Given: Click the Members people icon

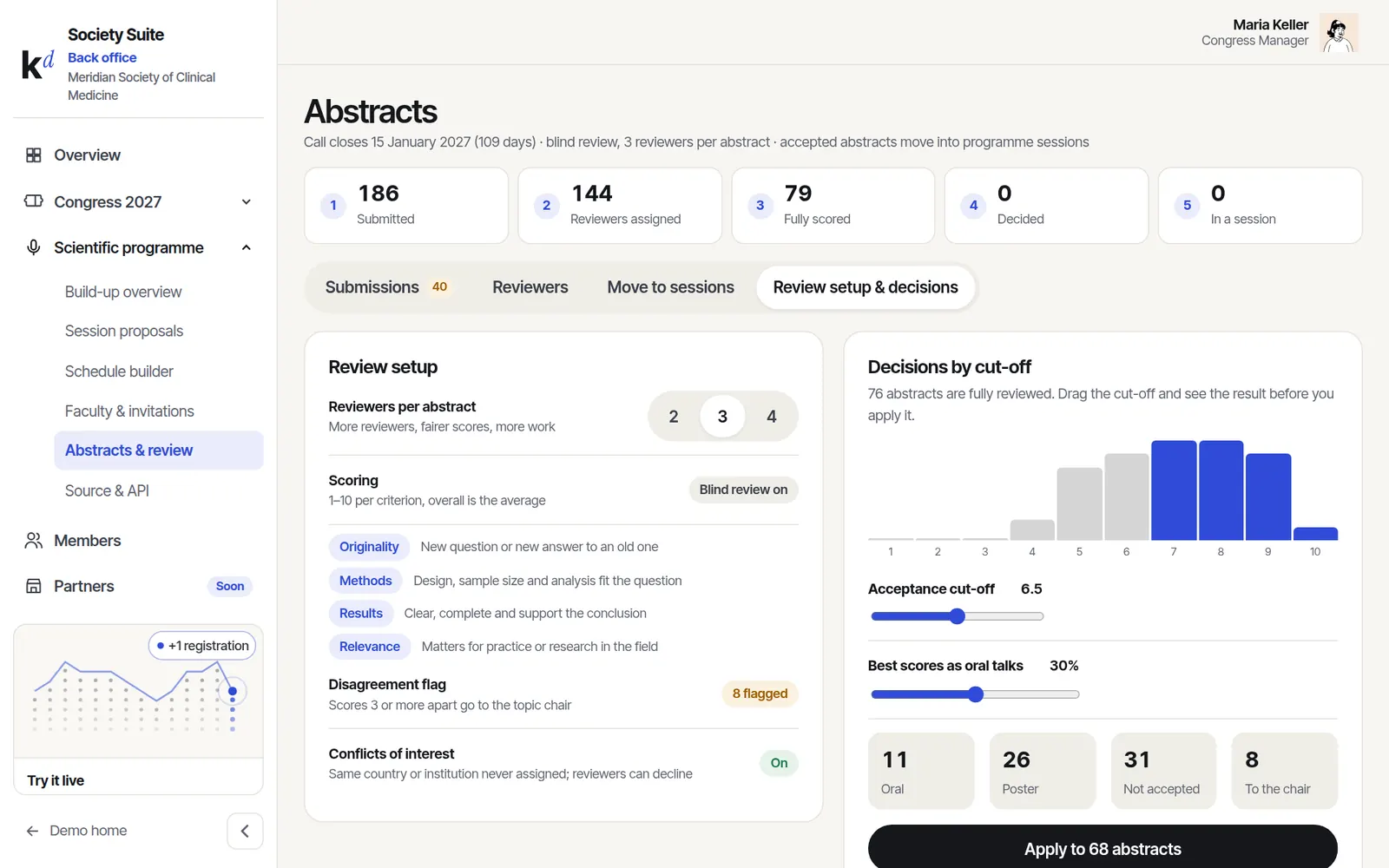Looking at the screenshot, I should click(34, 541).
